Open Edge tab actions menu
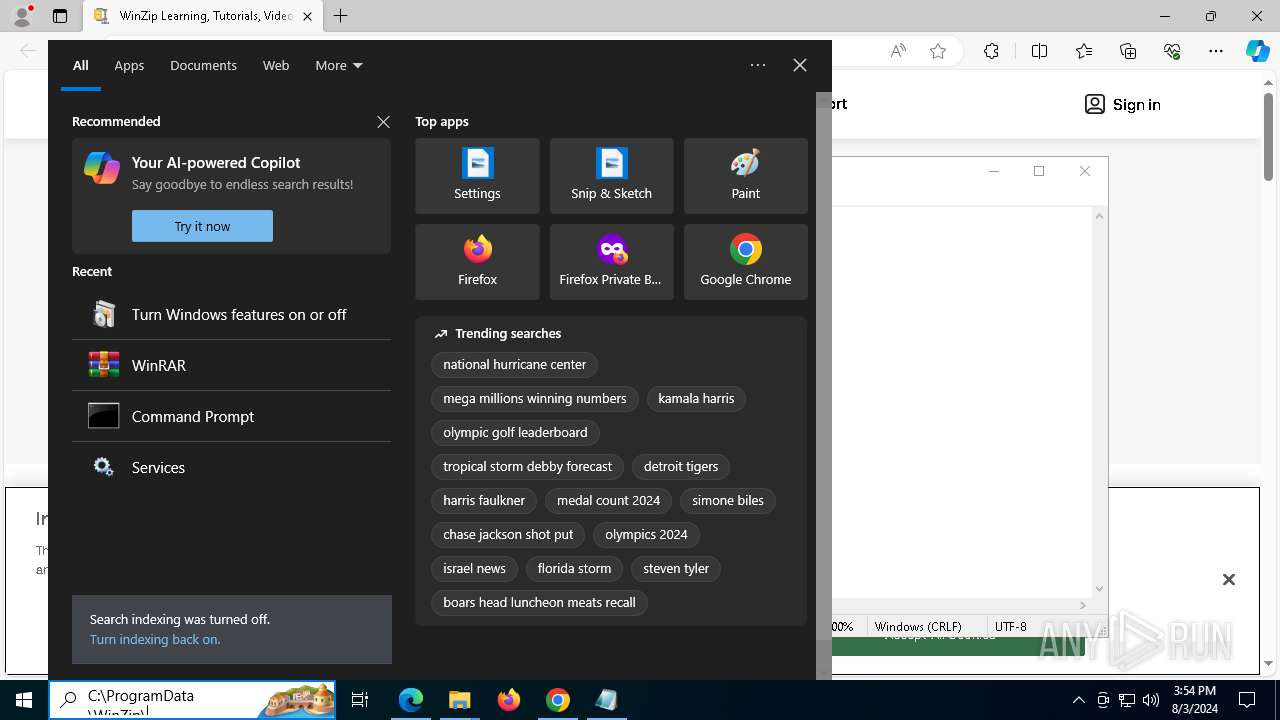Image resolution: width=1280 pixels, height=720 pixels. 60,16
